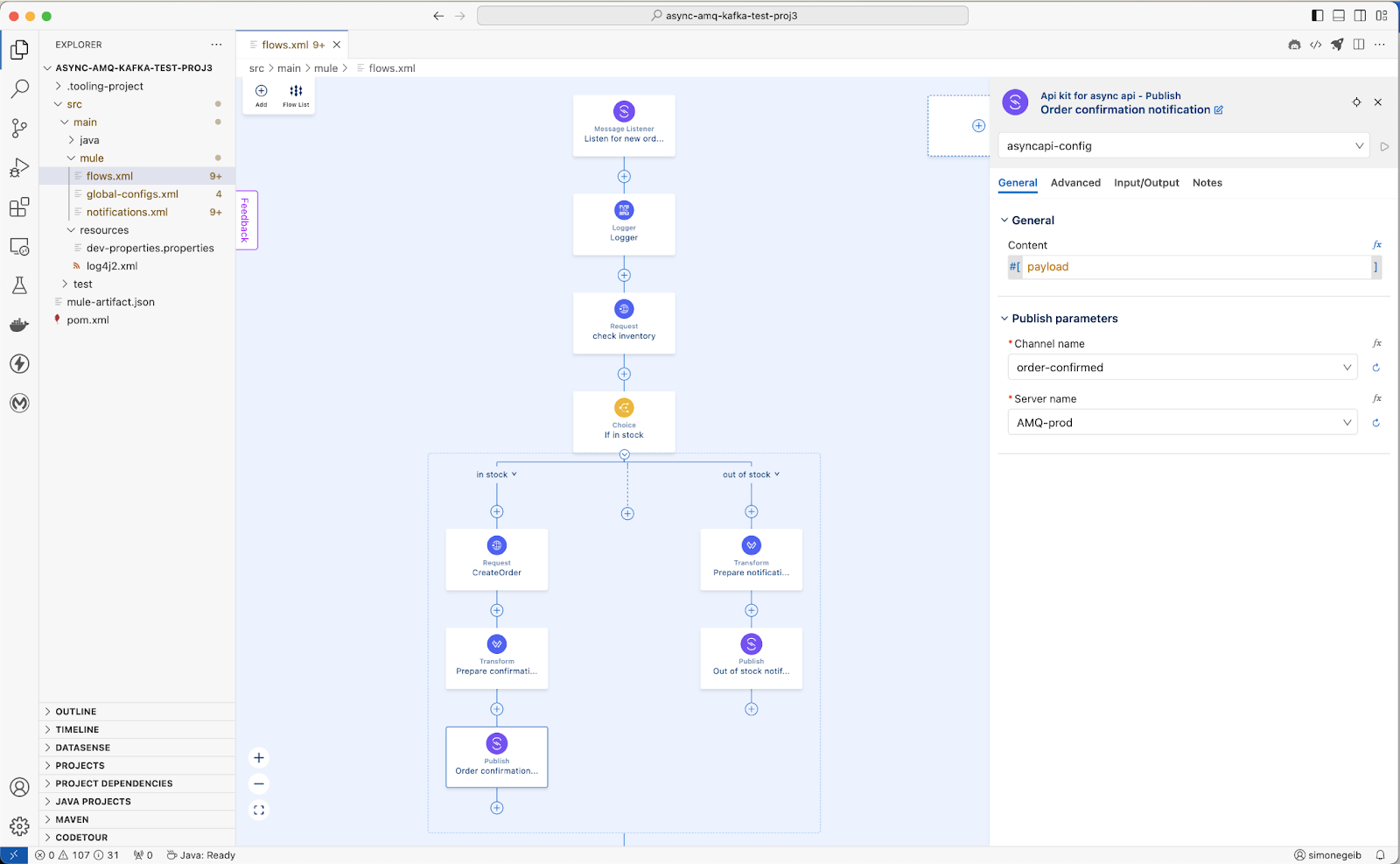Toggle expression mode for Content field
Viewport: 1400px width, 864px height.
[1376, 245]
